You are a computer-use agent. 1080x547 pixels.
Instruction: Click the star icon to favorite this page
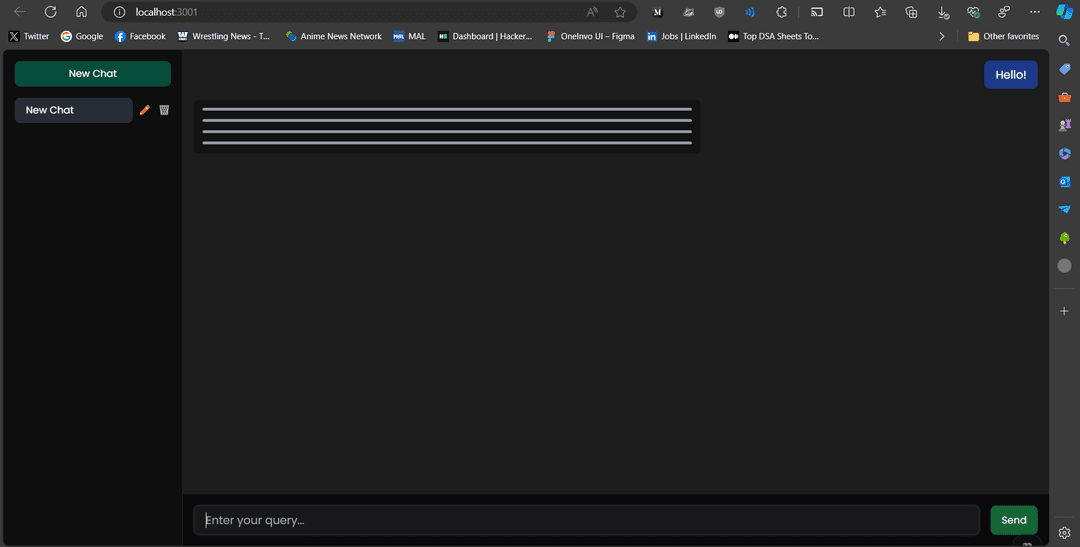point(620,12)
